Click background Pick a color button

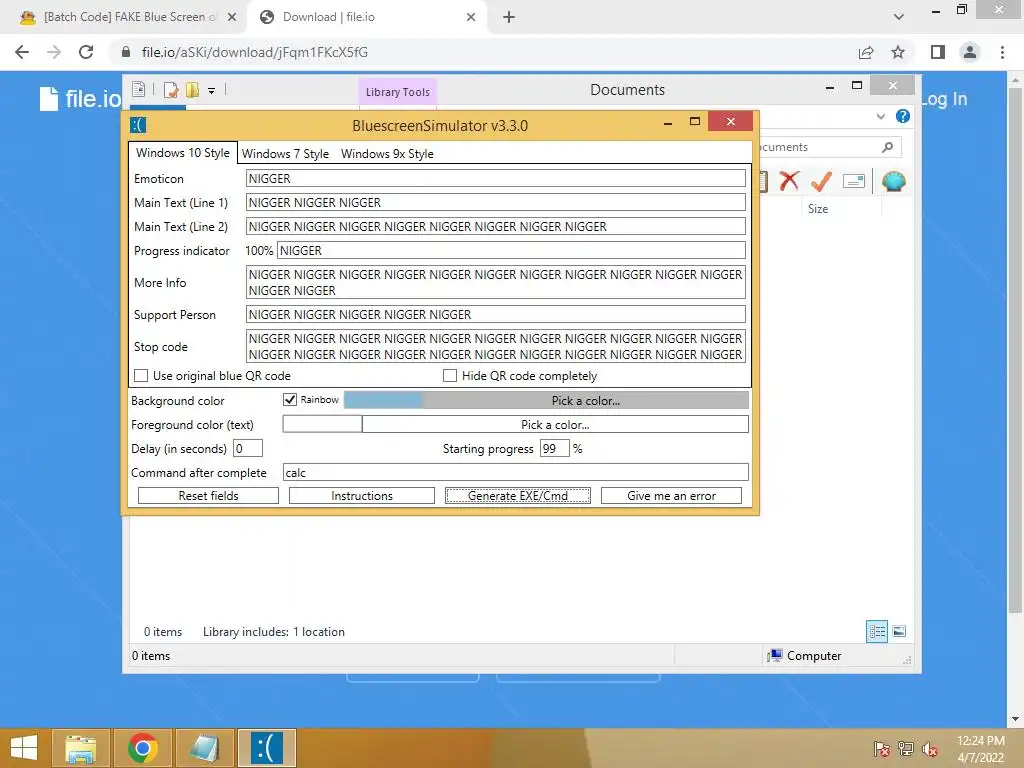tap(586, 400)
